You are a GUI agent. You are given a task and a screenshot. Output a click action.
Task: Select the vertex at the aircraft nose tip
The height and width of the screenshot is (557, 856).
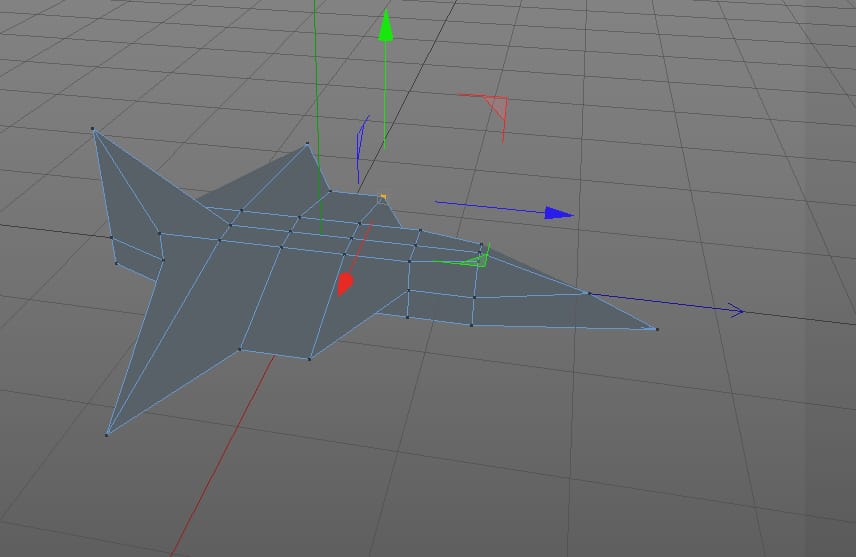657,329
